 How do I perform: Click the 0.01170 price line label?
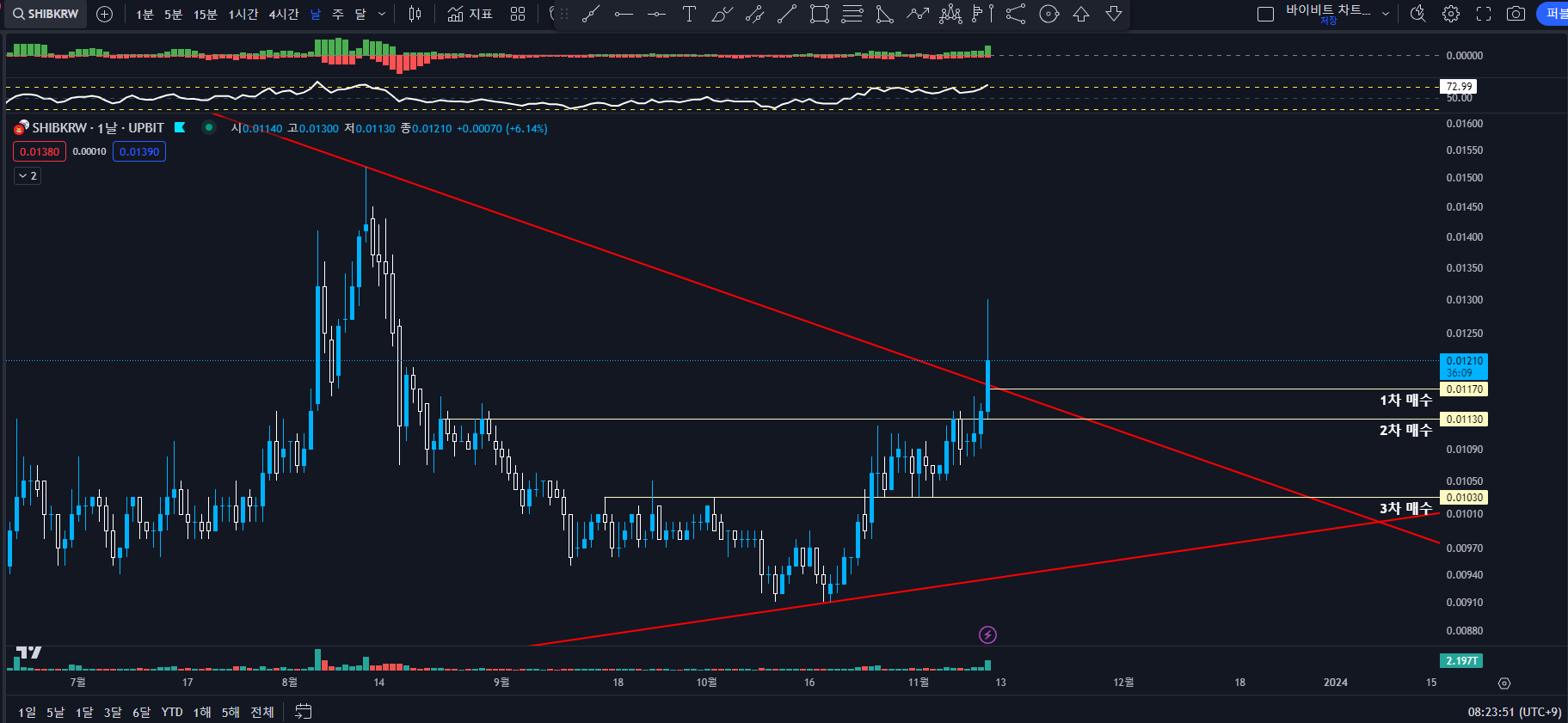point(1464,389)
